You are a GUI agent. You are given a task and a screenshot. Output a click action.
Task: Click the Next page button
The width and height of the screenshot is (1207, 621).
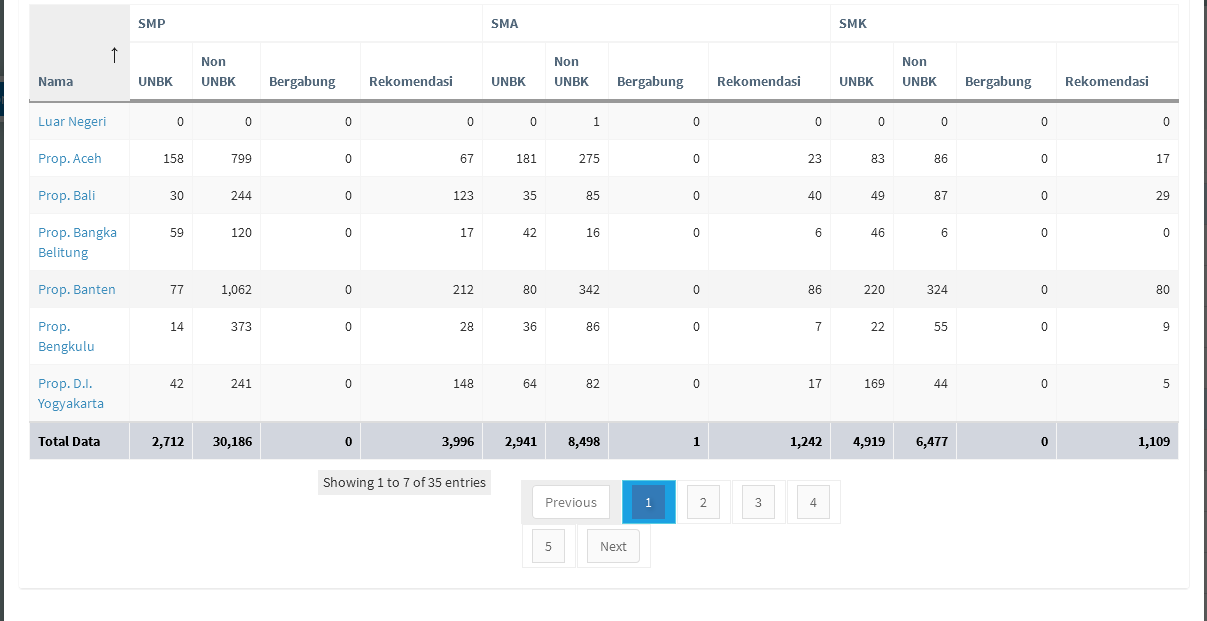613,546
